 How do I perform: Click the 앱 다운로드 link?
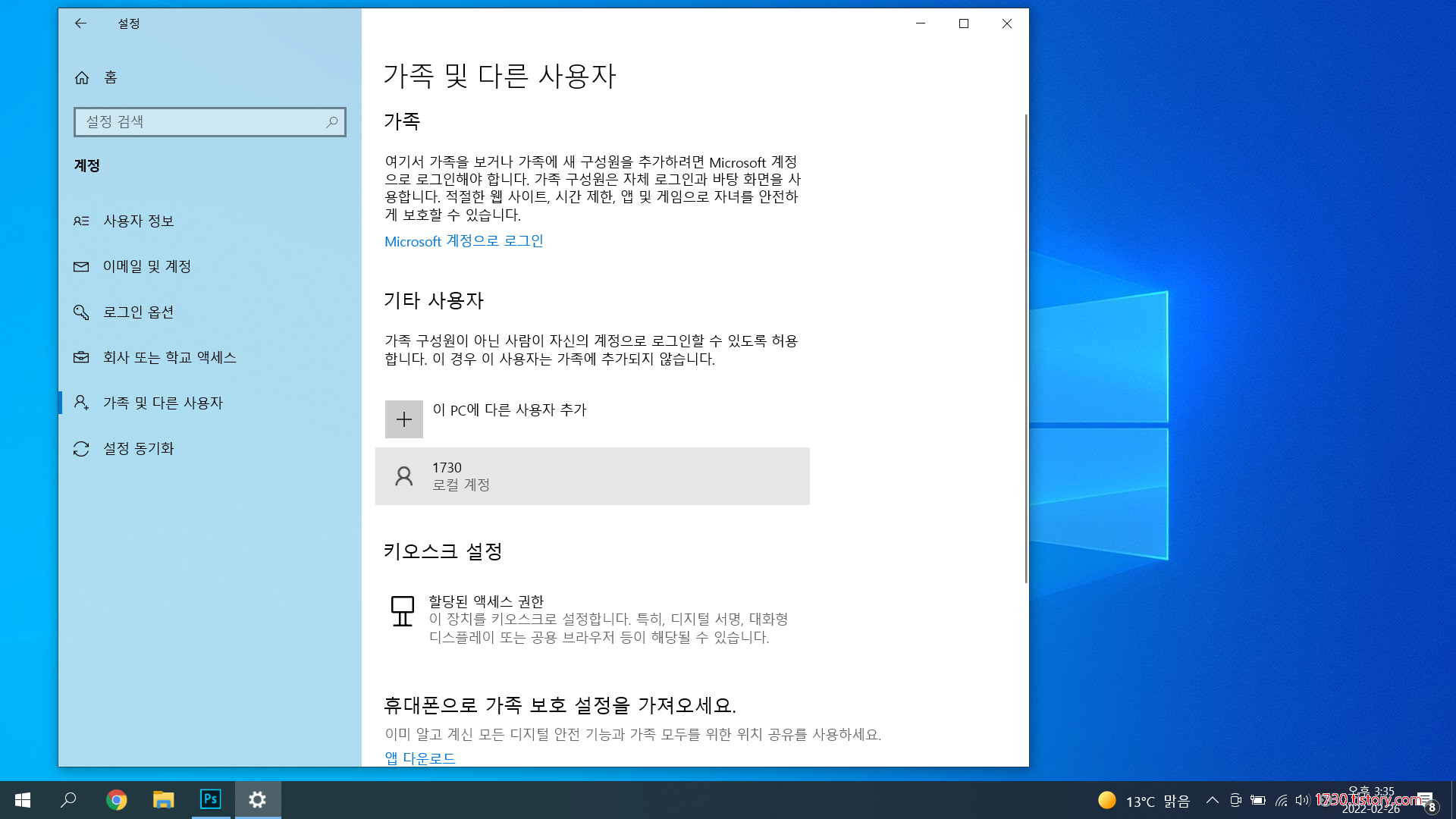419,758
